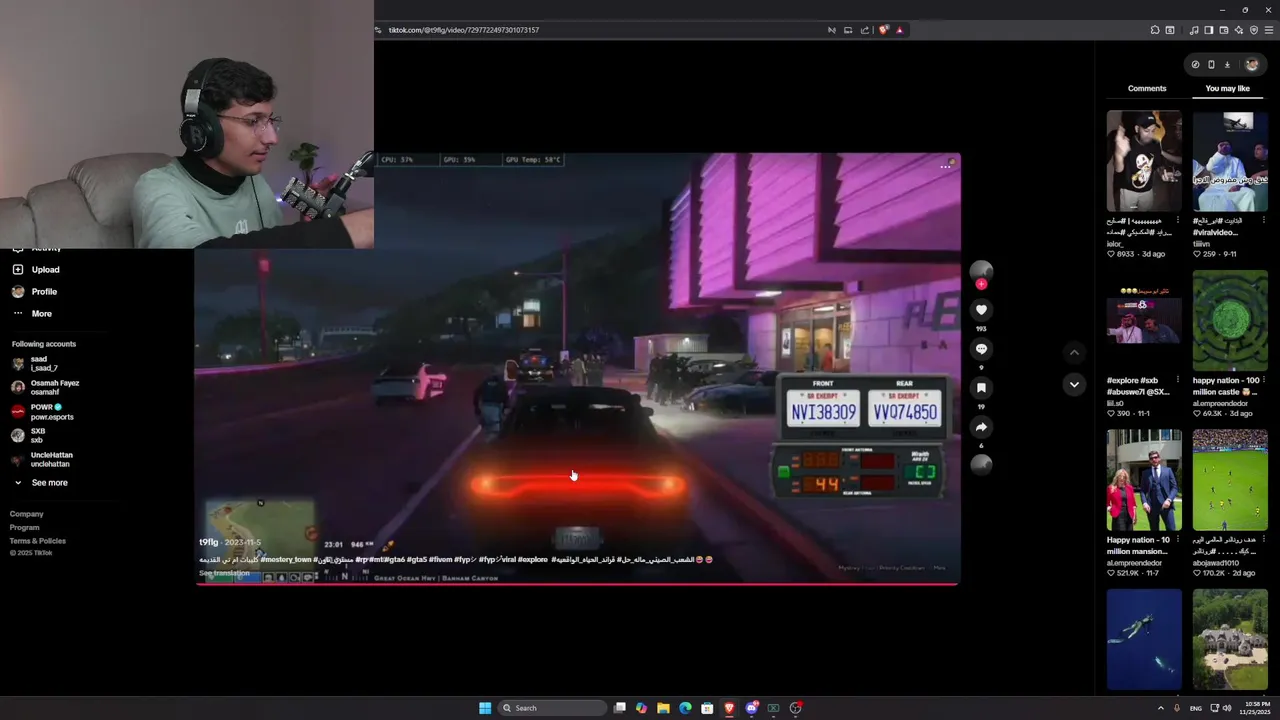Switch to the Comments tab

coord(1147,88)
